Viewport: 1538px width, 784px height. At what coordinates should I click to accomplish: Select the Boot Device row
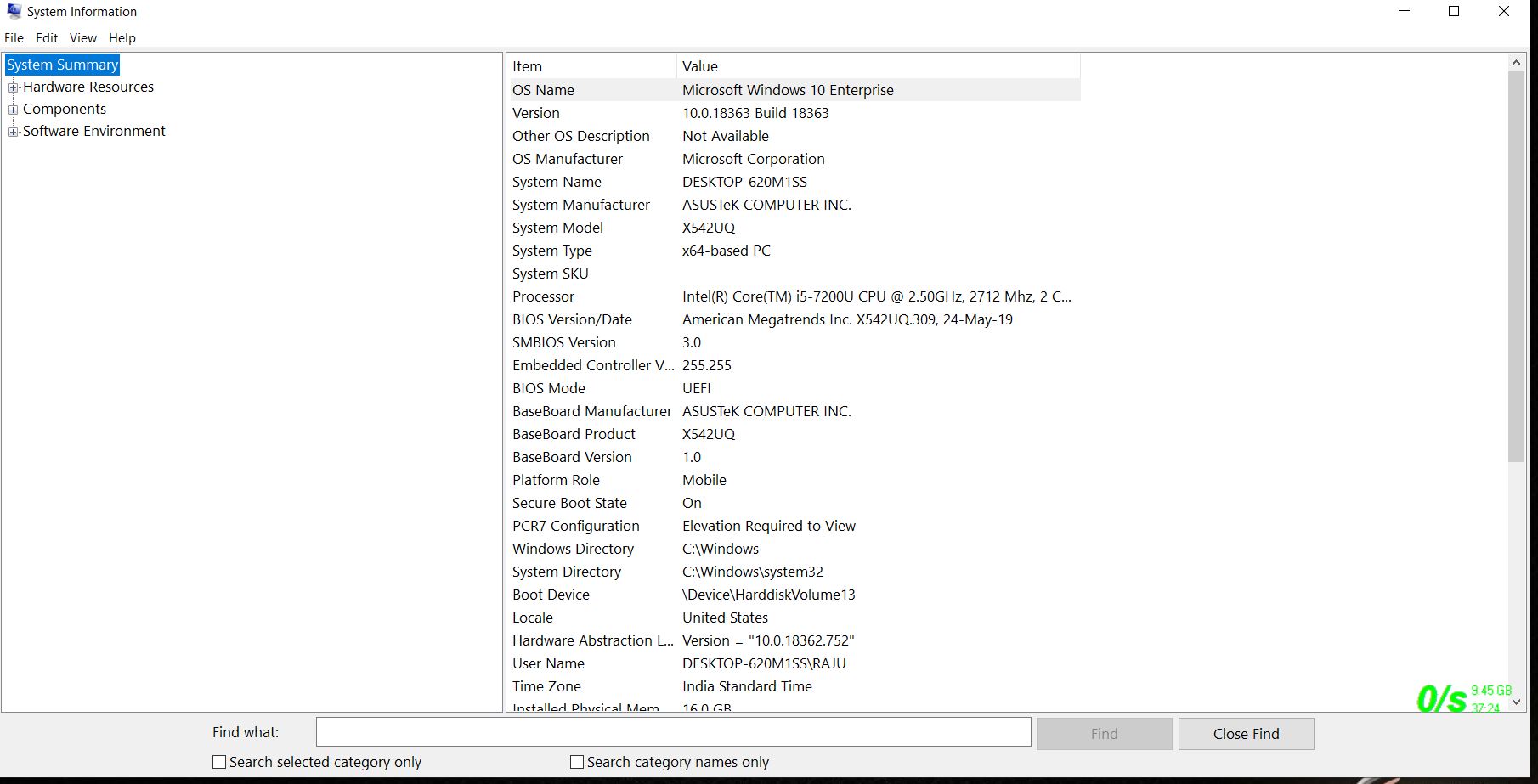coord(794,595)
